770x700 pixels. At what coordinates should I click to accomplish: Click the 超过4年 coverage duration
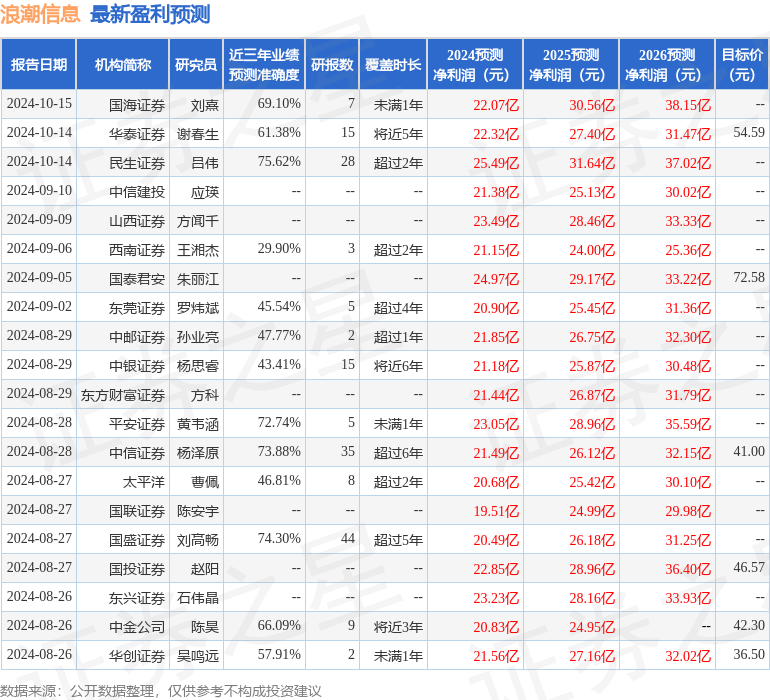(x=398, y=308)
